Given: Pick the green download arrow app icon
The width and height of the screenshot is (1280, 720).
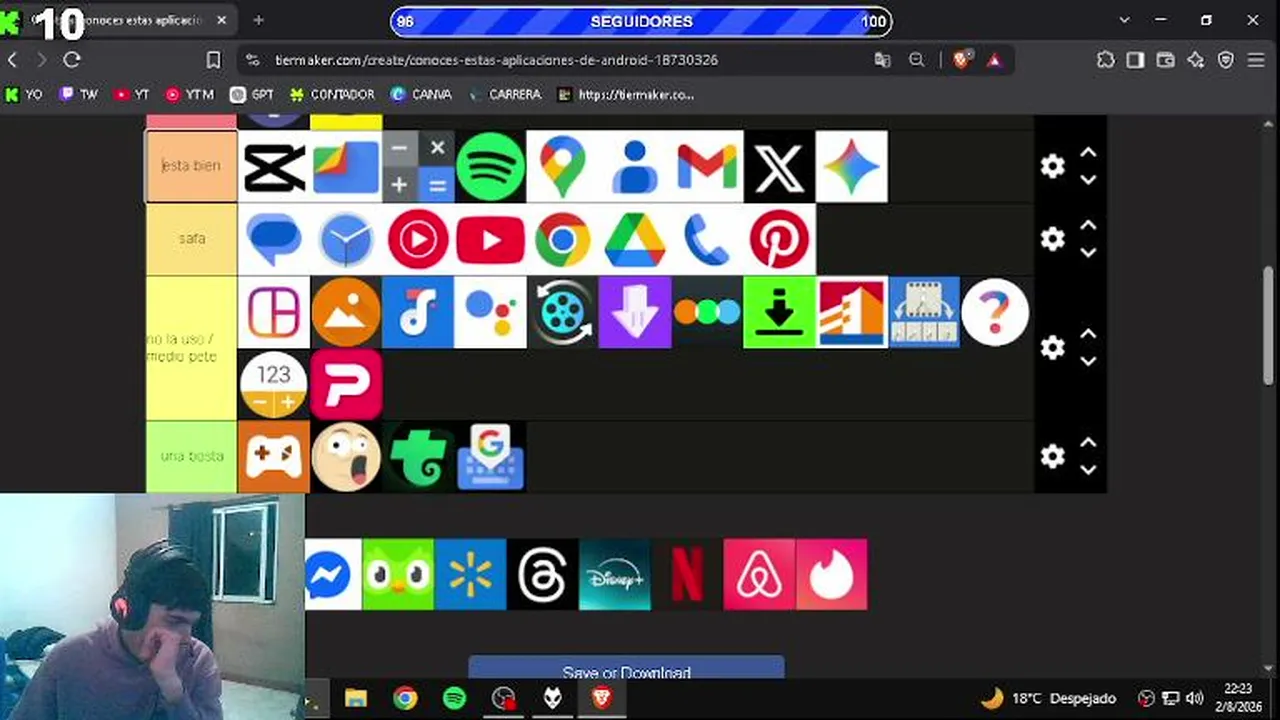Looking at the screenshot, I should pos(779,312).
